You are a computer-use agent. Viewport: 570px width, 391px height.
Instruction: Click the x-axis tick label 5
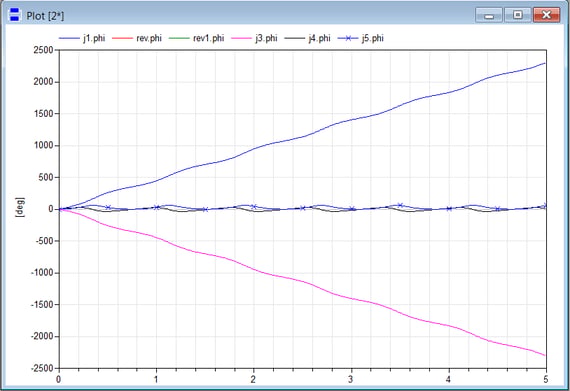click(546, 379)
